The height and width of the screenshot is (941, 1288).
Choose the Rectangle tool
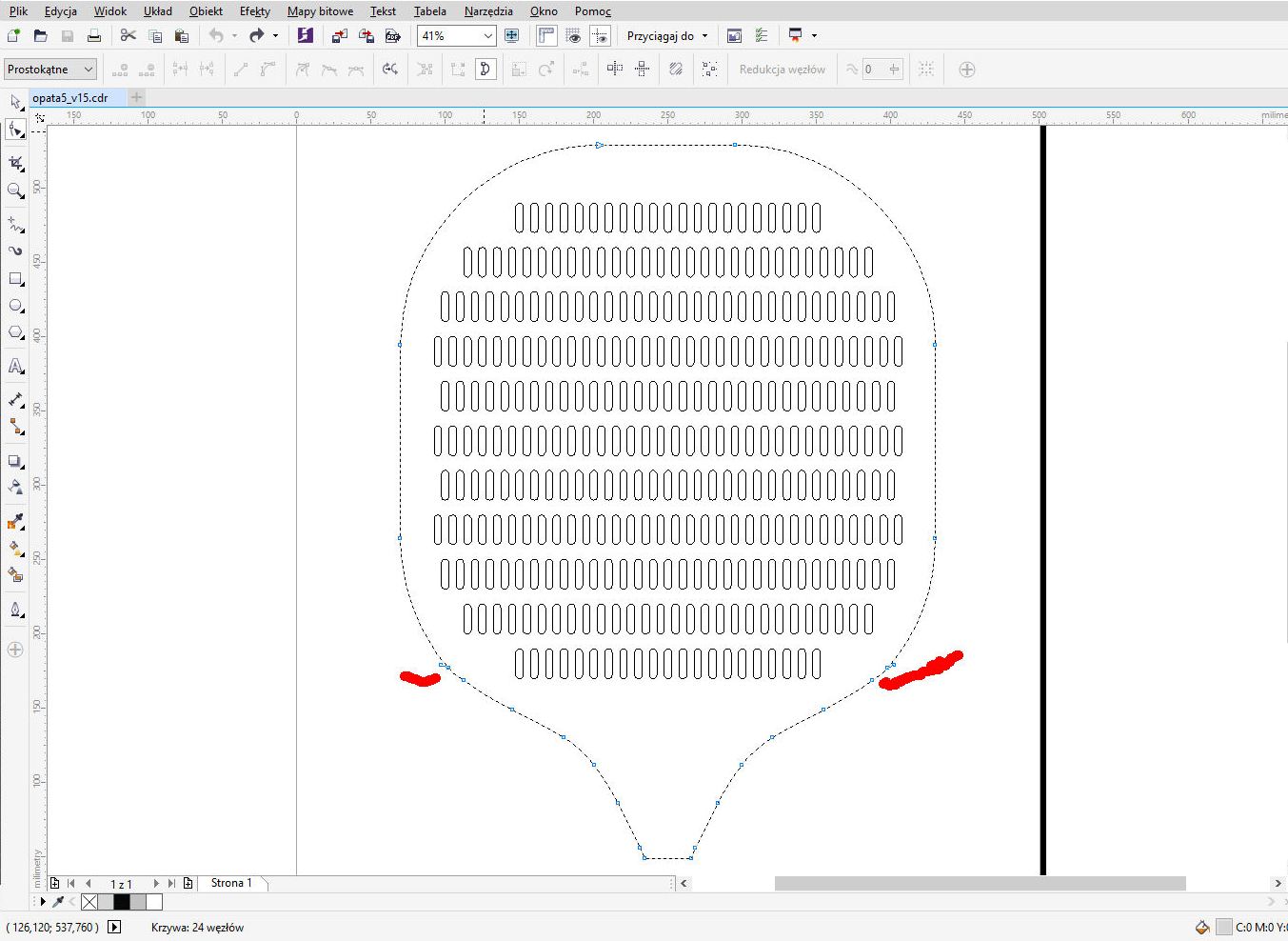pos(15,279)
